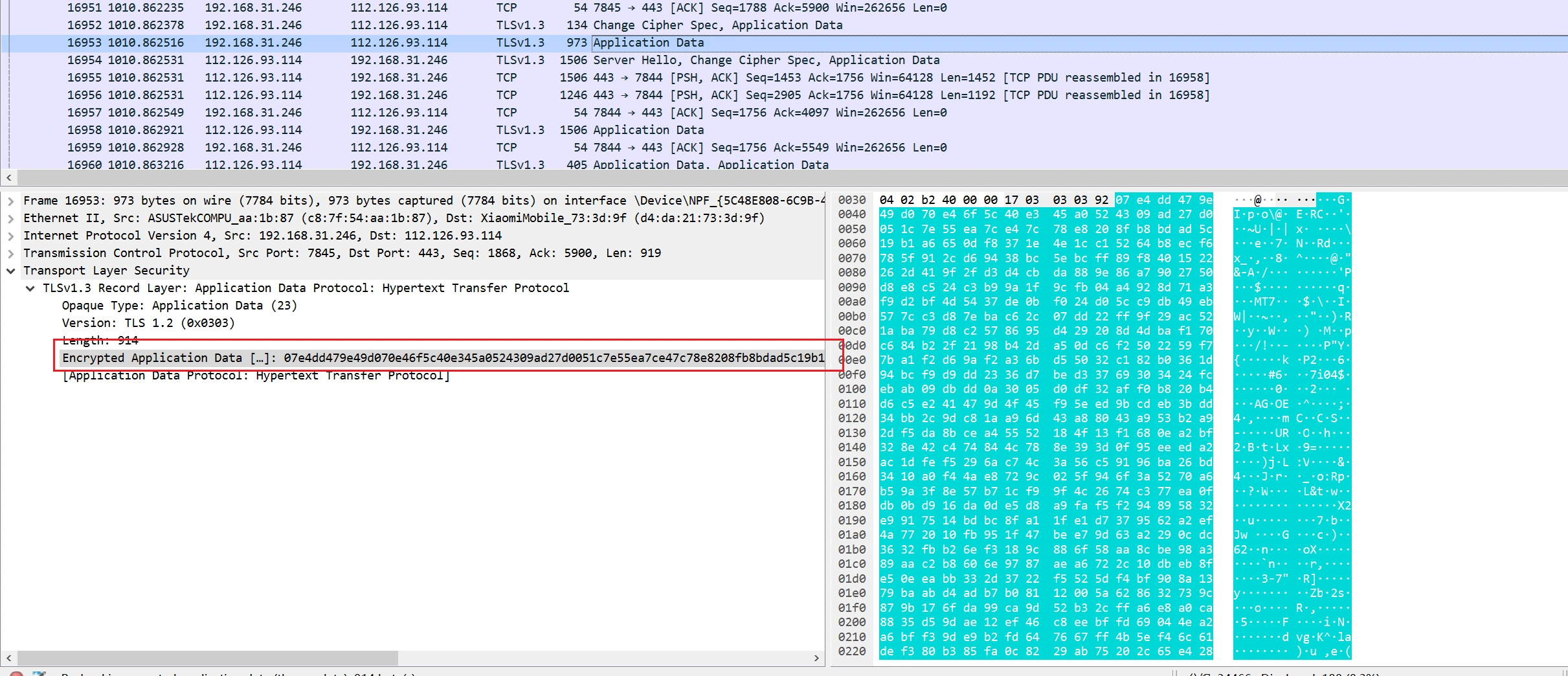
Task: Select the Length: 914 field
Action: (100, 341)
